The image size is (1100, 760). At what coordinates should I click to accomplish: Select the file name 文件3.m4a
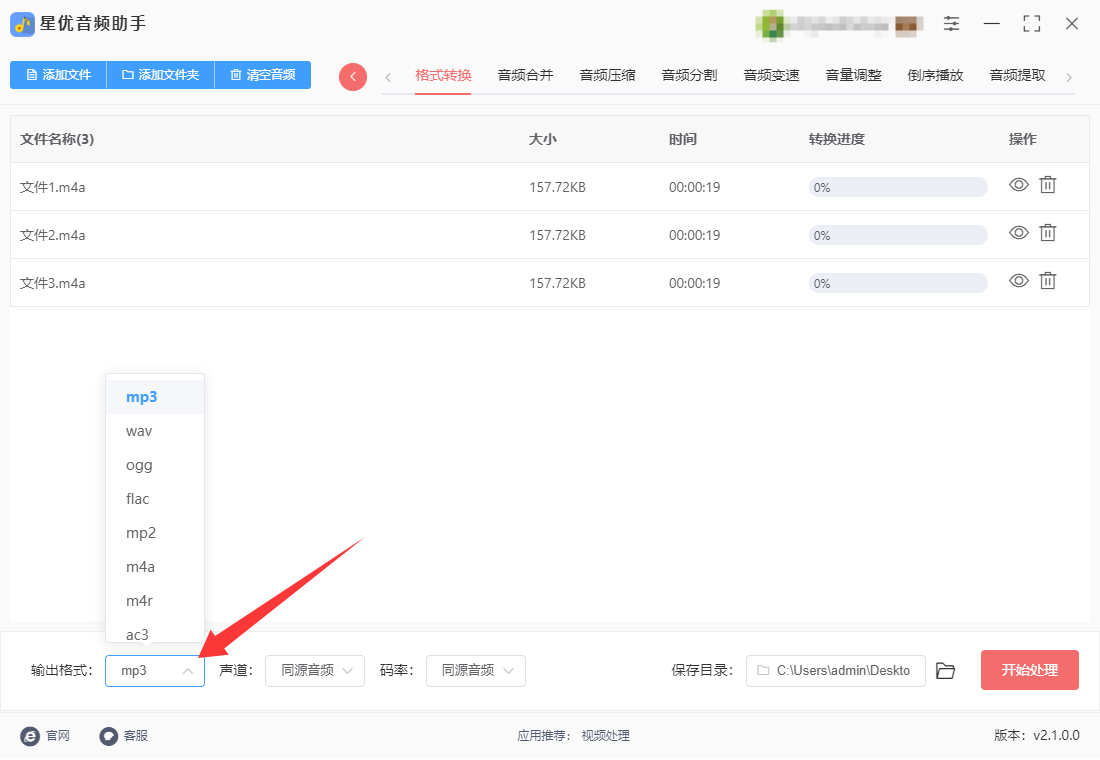coord(53,284)
